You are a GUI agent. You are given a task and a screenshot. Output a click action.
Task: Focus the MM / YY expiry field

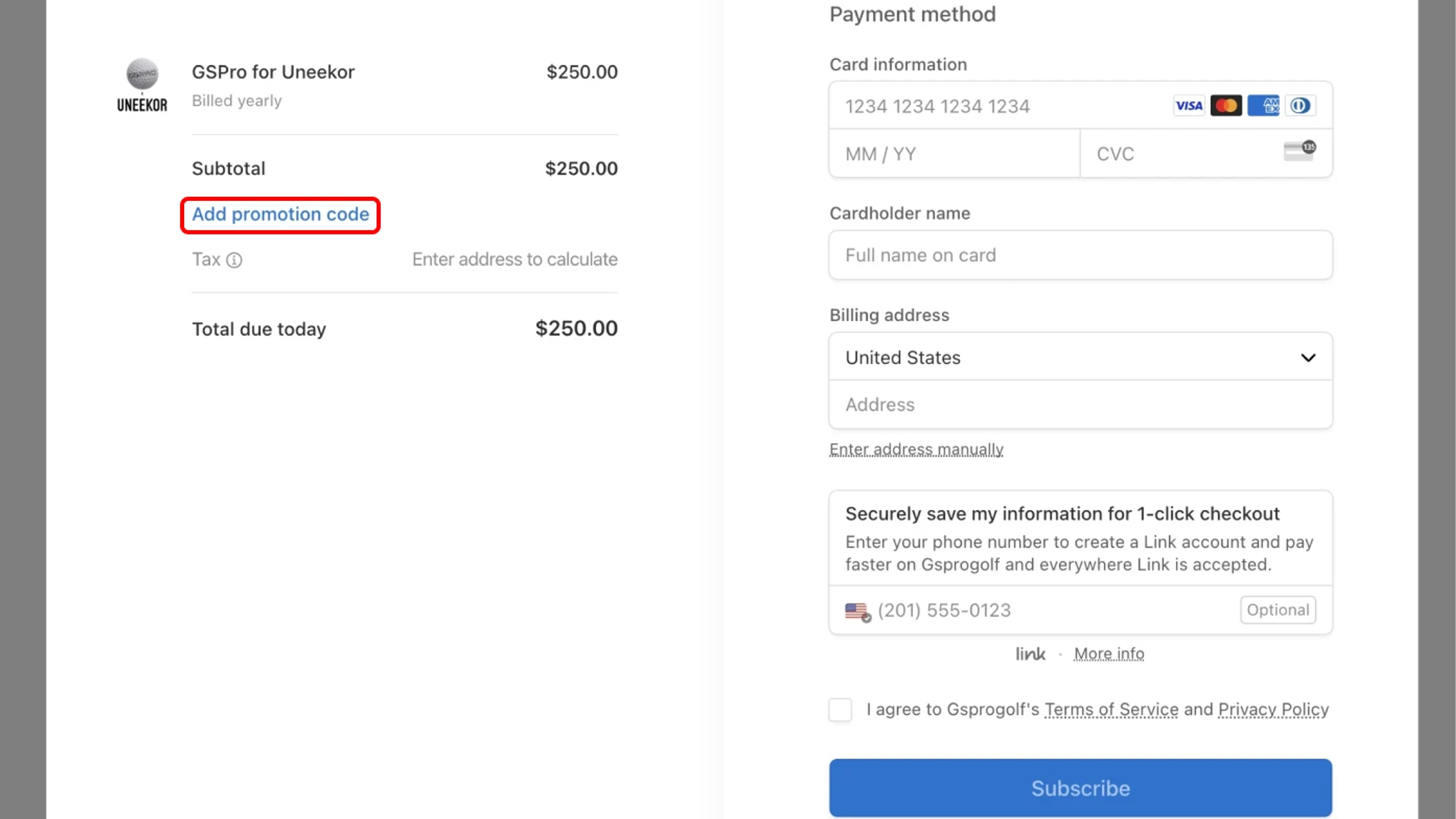click(954, 154)
